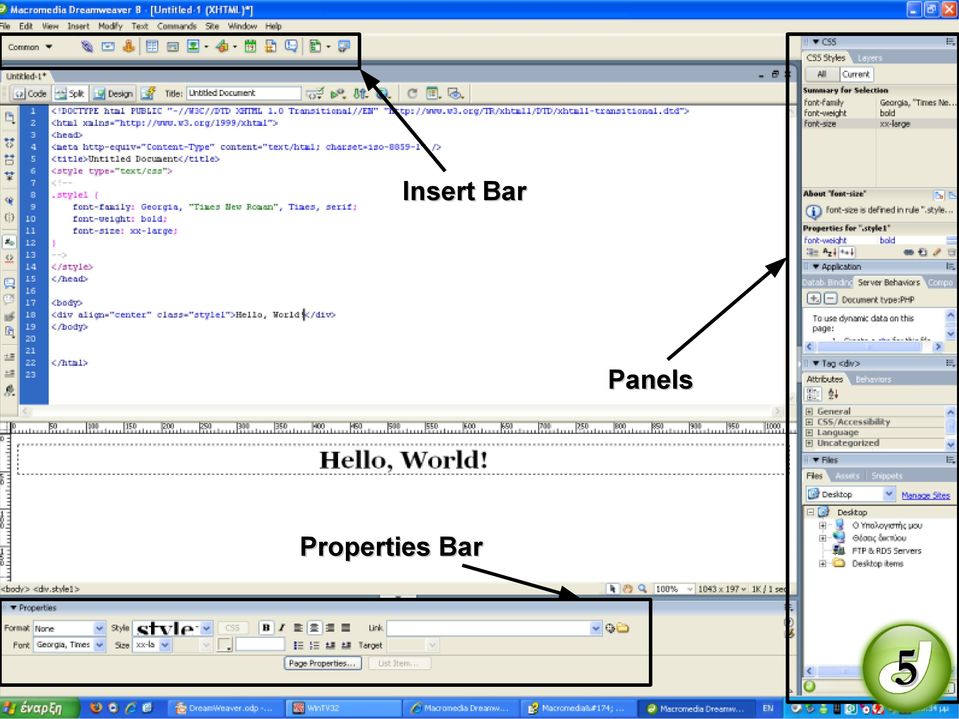Viewport: 959px width, 719px height.
Task: Click the Page Properties button
Action: 323,663
